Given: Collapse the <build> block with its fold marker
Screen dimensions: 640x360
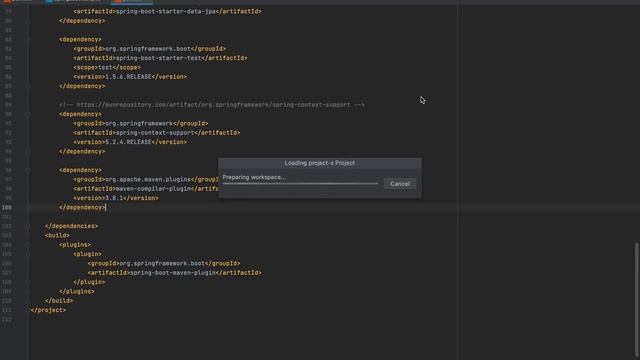Looking at the screenshot, I should (x=28, y=236).
